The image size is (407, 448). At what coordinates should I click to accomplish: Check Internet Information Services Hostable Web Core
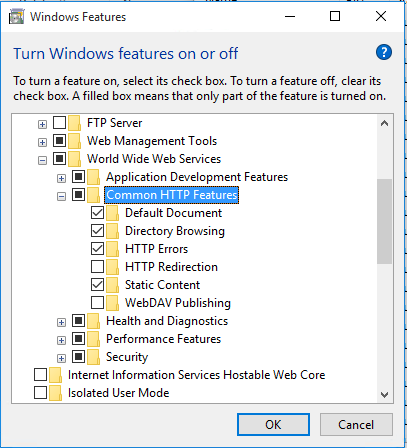point(40,375)
